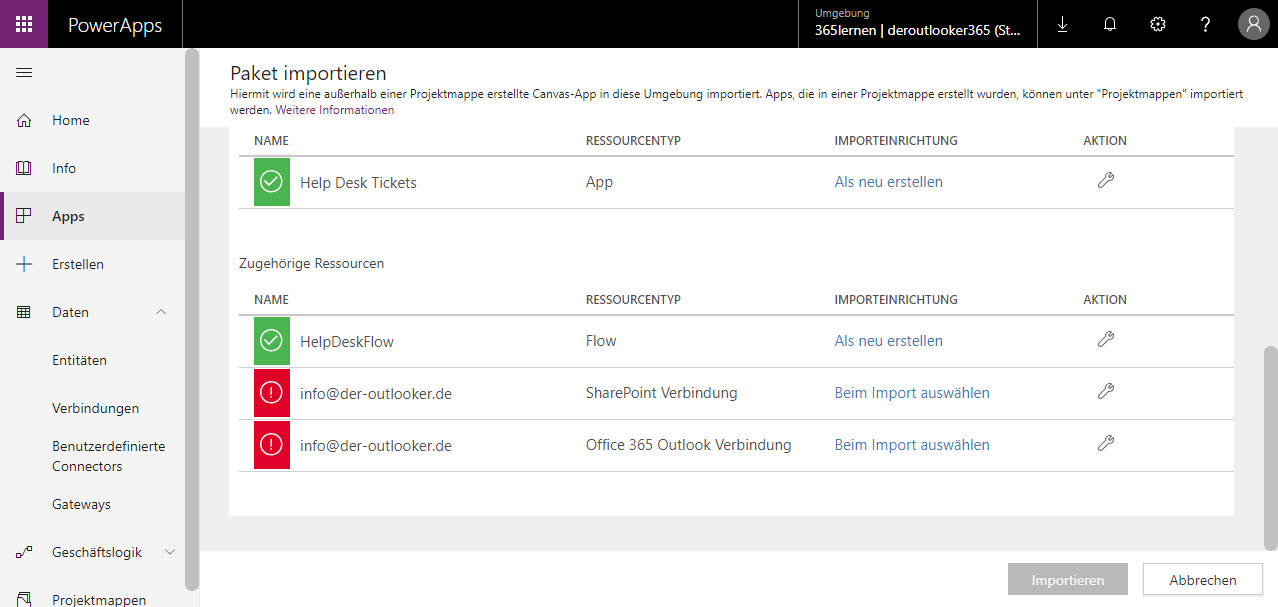Open Gateways under Daten

point(81,504)
